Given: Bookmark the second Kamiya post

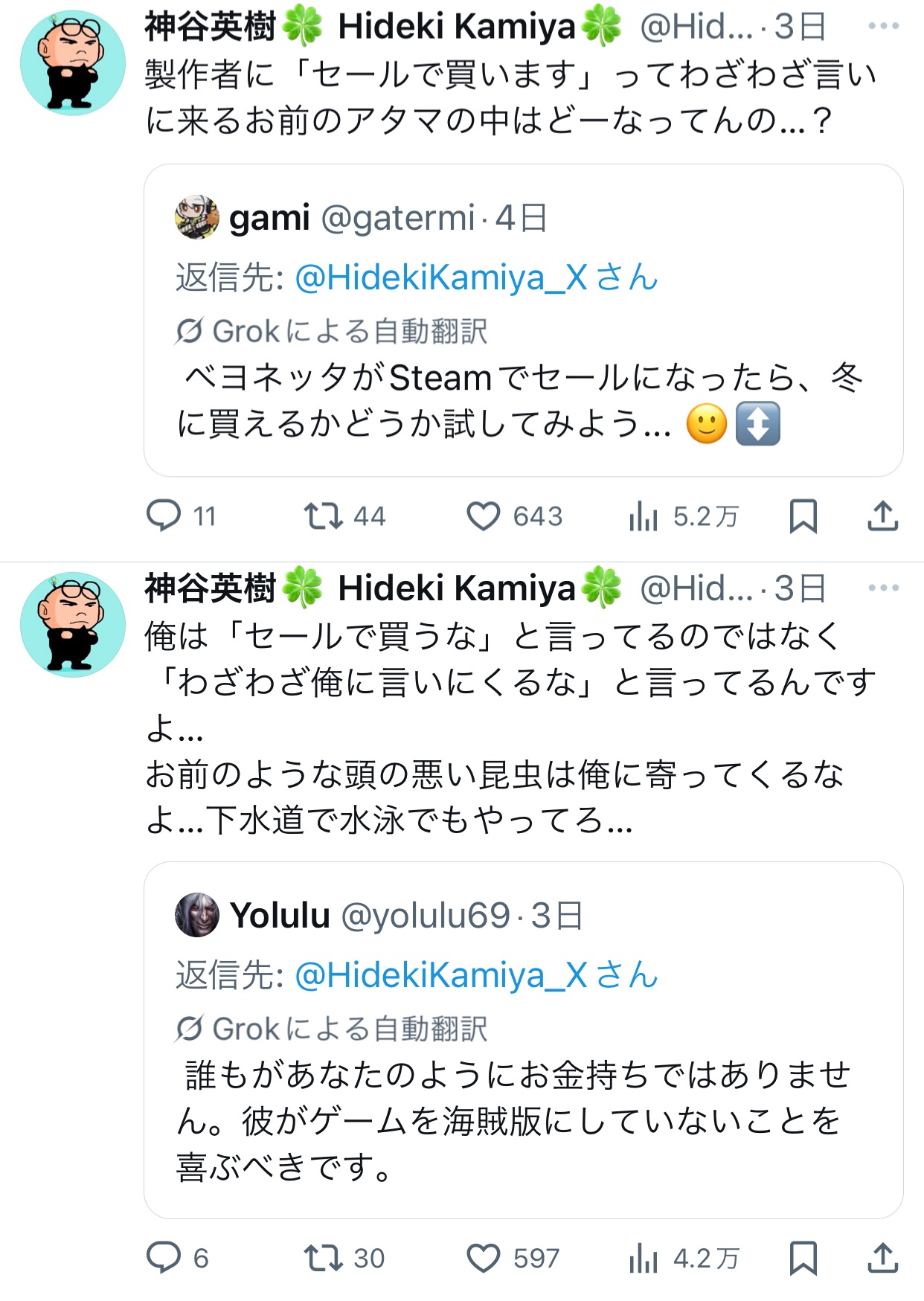Looking at the screenshot, I should [x=803, y=1257].
